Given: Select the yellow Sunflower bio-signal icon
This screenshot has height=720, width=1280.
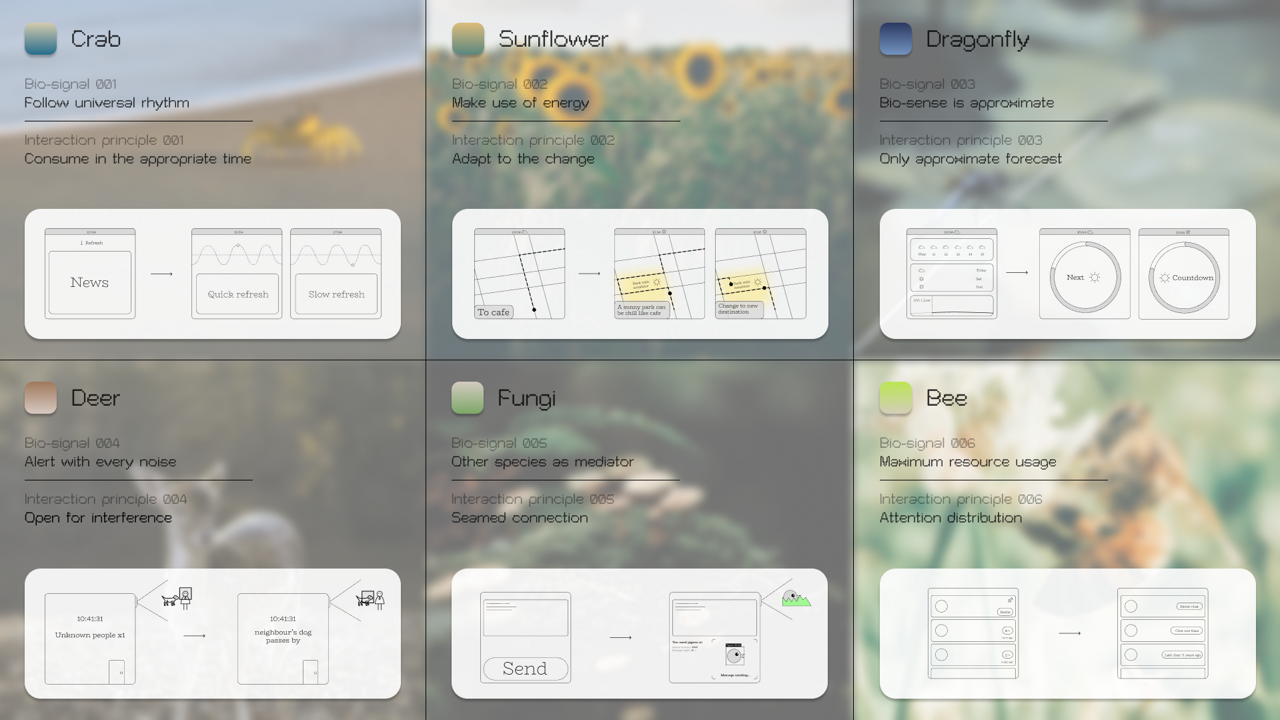Looking at the screenshot, I should 466,40.
